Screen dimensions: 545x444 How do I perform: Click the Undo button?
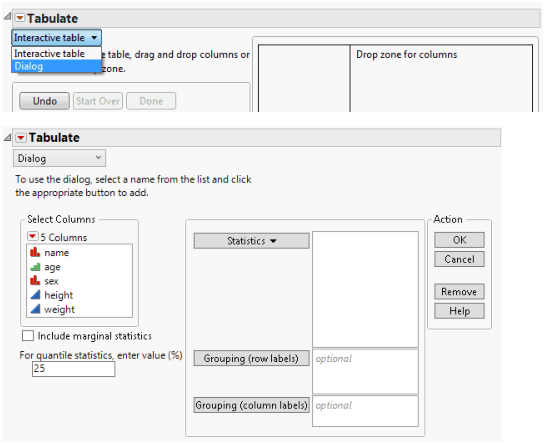[x=44, y=101]
